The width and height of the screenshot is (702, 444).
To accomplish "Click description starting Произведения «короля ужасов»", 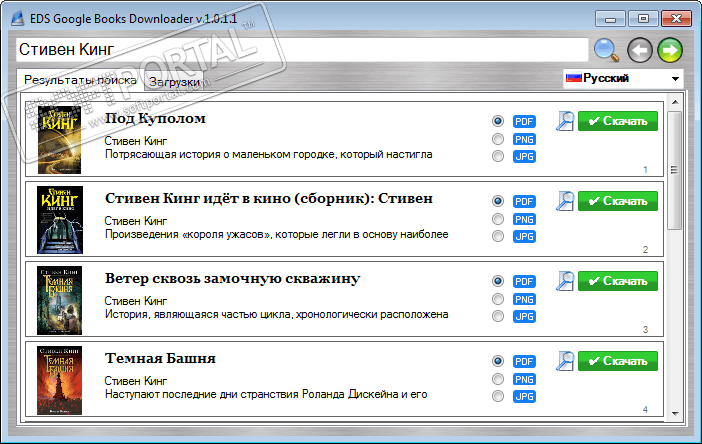I will pyautogui.click(x=277, y=235).
